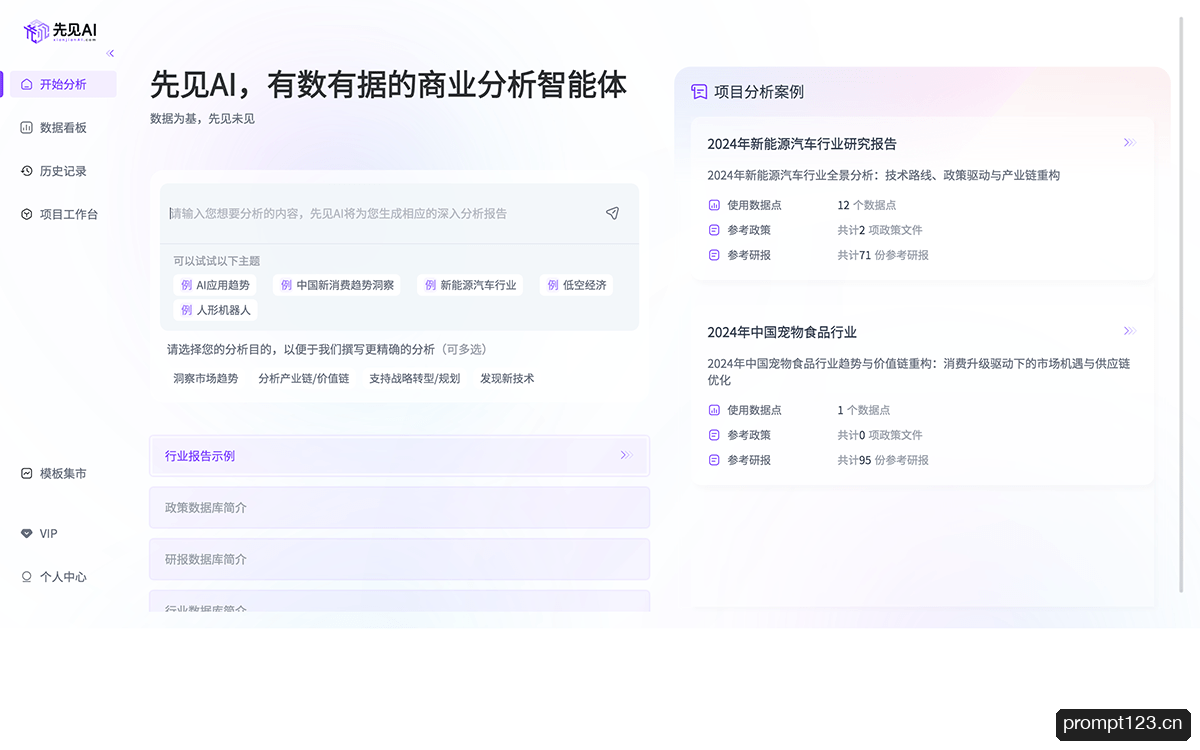Click 参考政策 icon in 宠物食品 card

click(x=714, y=435)
